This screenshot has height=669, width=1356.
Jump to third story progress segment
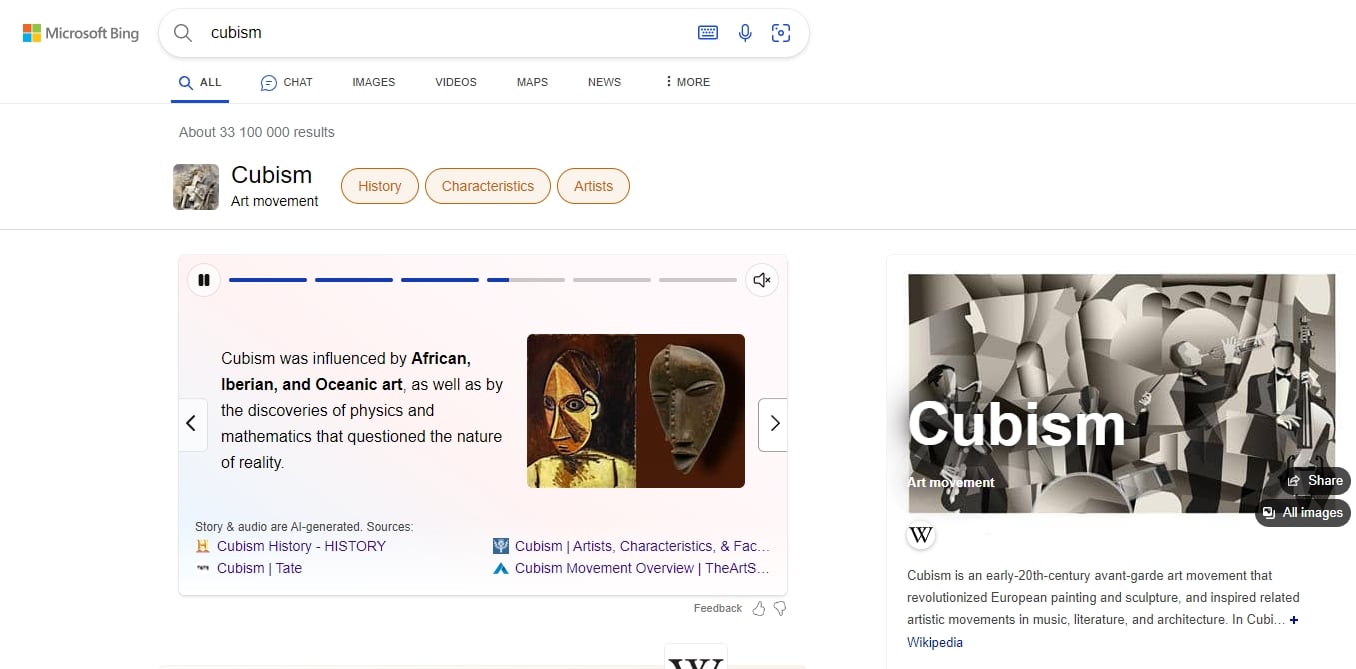440,280
